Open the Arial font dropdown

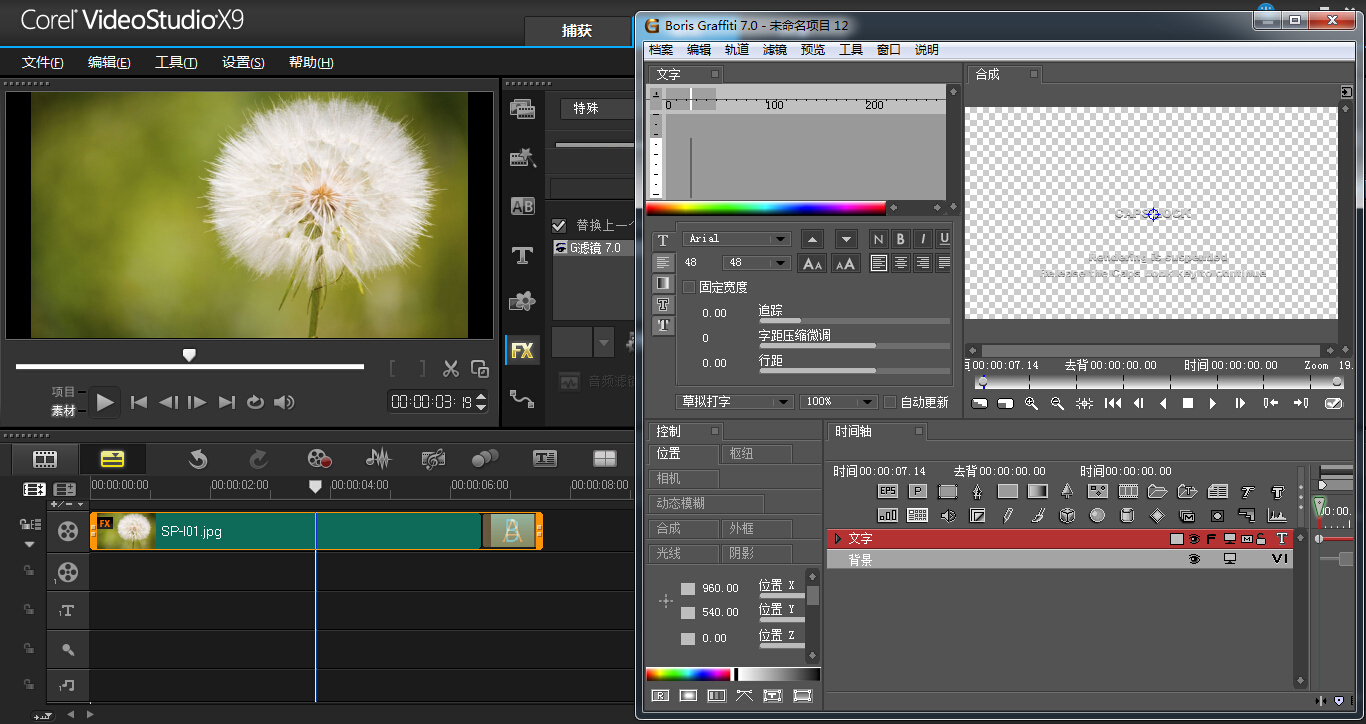737,239
